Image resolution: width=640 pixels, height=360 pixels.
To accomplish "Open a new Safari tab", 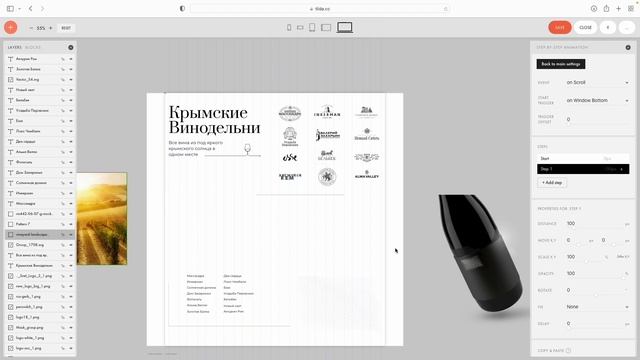I will [x=619, y=9].
